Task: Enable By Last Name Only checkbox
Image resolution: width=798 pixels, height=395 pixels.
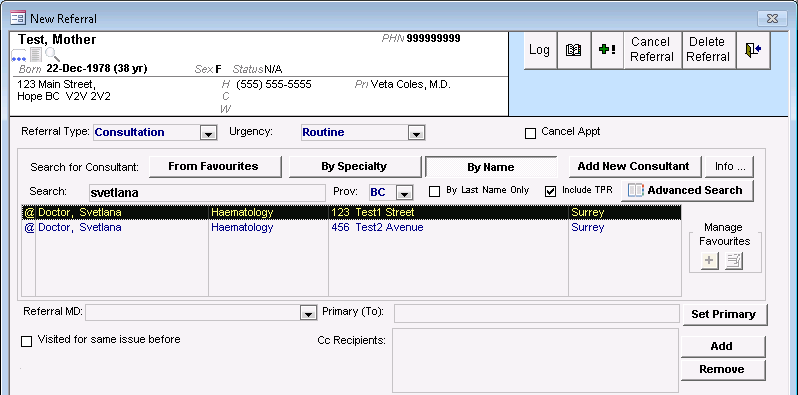Action: (434, 191)
